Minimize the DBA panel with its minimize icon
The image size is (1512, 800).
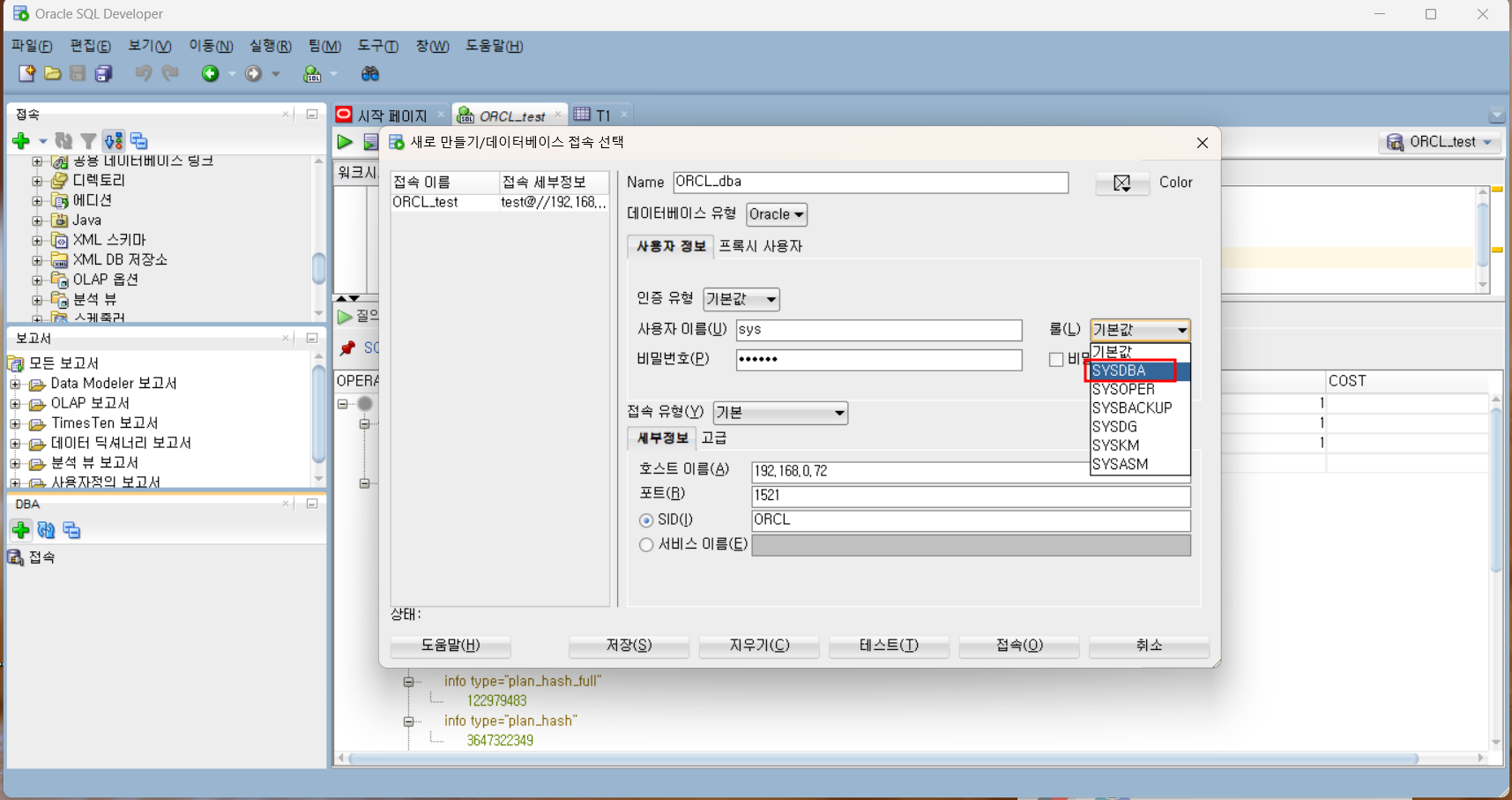(312, 504)
